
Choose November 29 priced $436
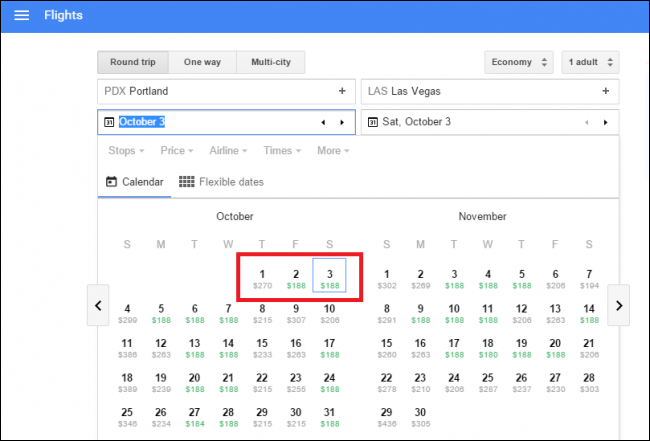click(x=386, y=417)
